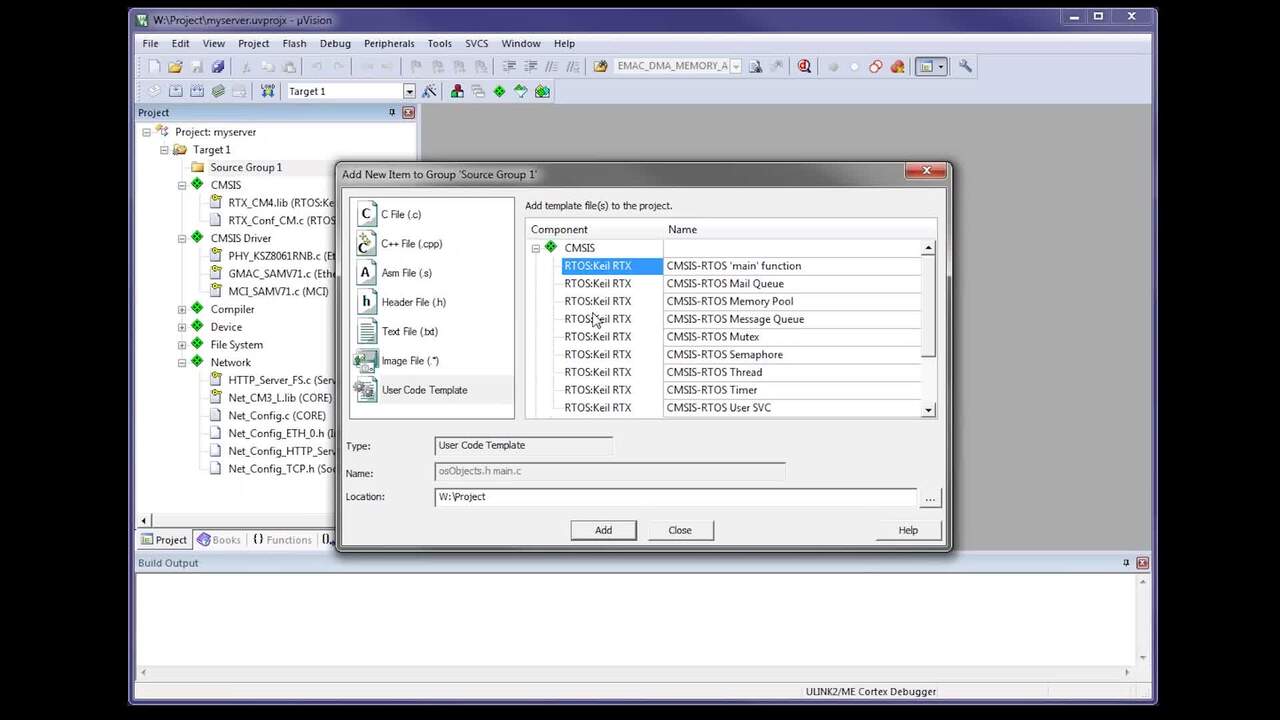This screenshot has height=720, width=1280.
Task: Open Manage Run-Time Environment green diamond icon
Action: click(499, 91)
